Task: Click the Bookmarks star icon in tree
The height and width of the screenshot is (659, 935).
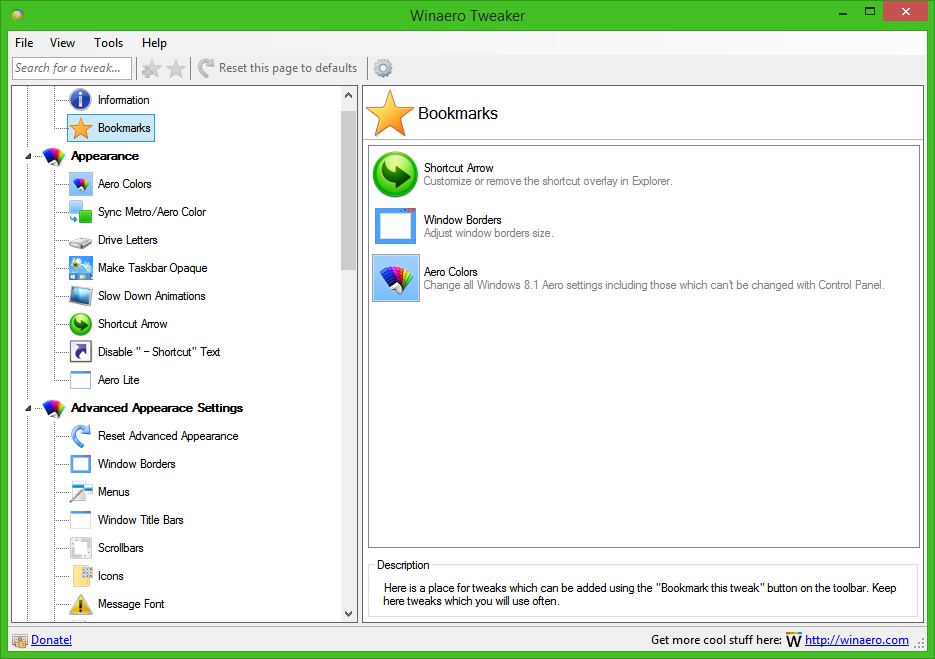Action: 81,128
